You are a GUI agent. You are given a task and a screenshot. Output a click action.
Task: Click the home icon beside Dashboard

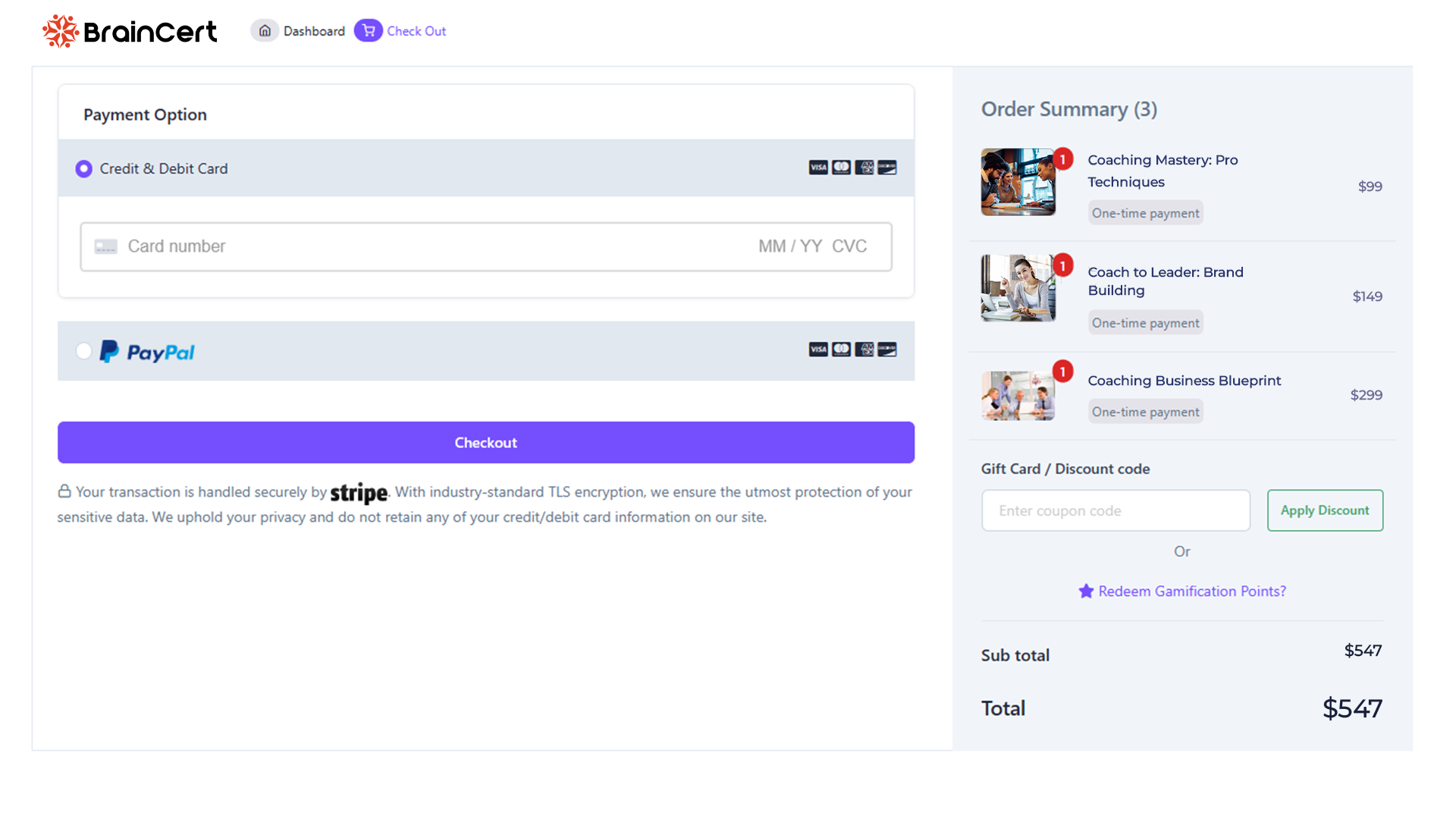[x=265, y=30]
